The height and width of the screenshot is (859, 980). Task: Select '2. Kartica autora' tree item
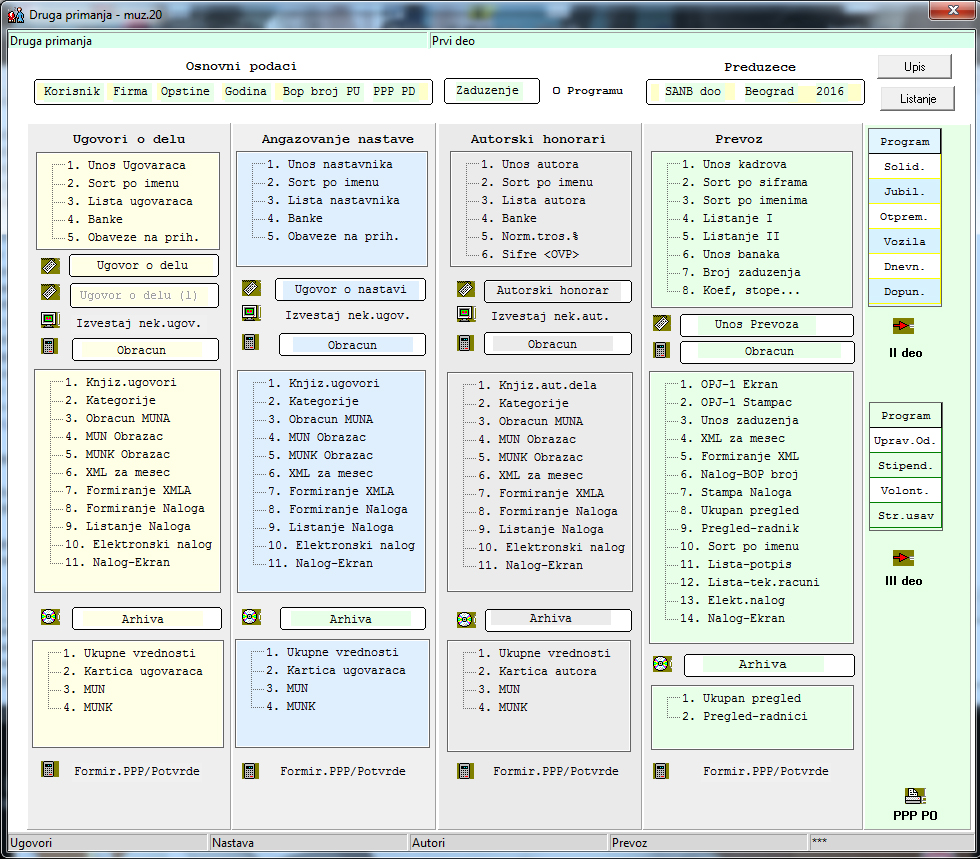click(x=538, y=671)
